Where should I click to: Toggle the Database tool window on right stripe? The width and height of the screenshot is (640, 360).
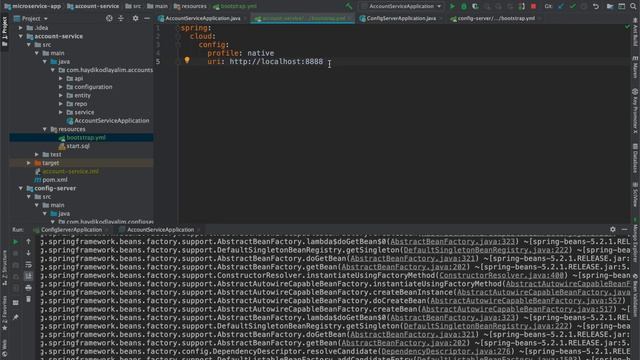pos(636,158)
